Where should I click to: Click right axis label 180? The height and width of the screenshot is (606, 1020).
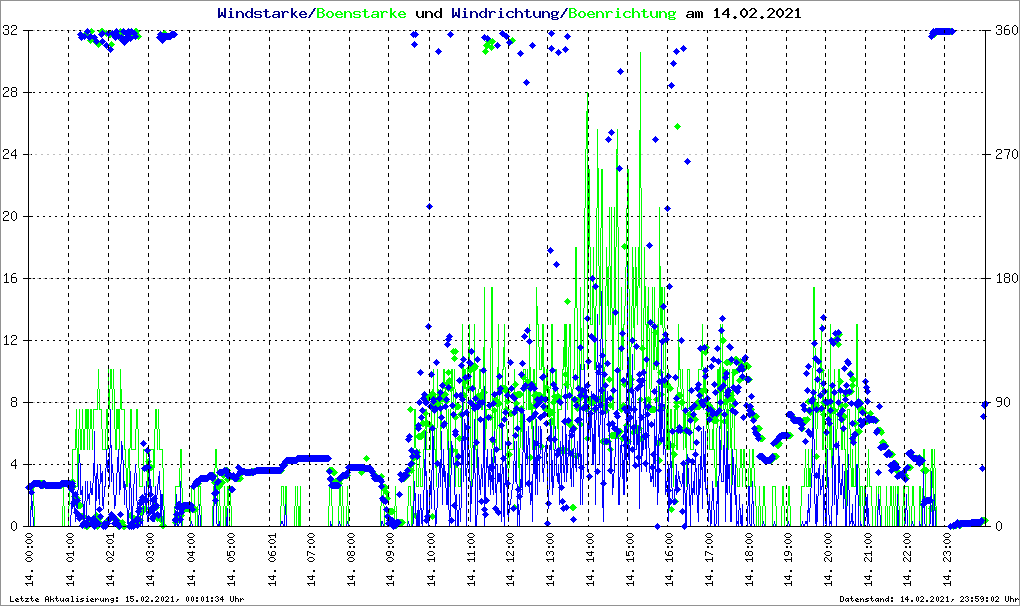[1007, 278]
